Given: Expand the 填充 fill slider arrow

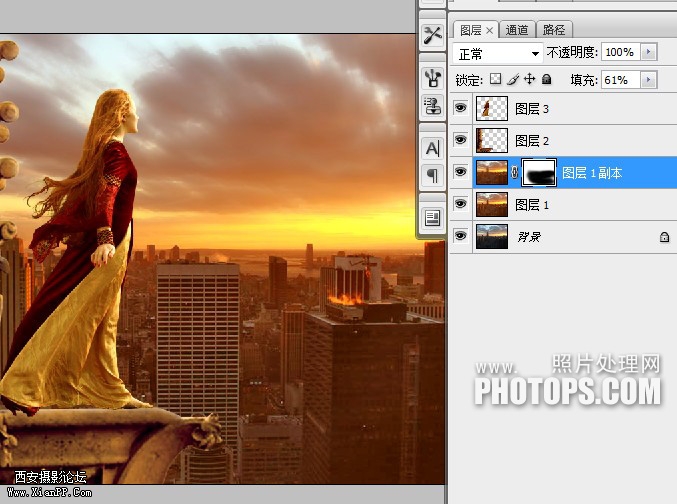Looking at the screenshot, I should [649, 80].
